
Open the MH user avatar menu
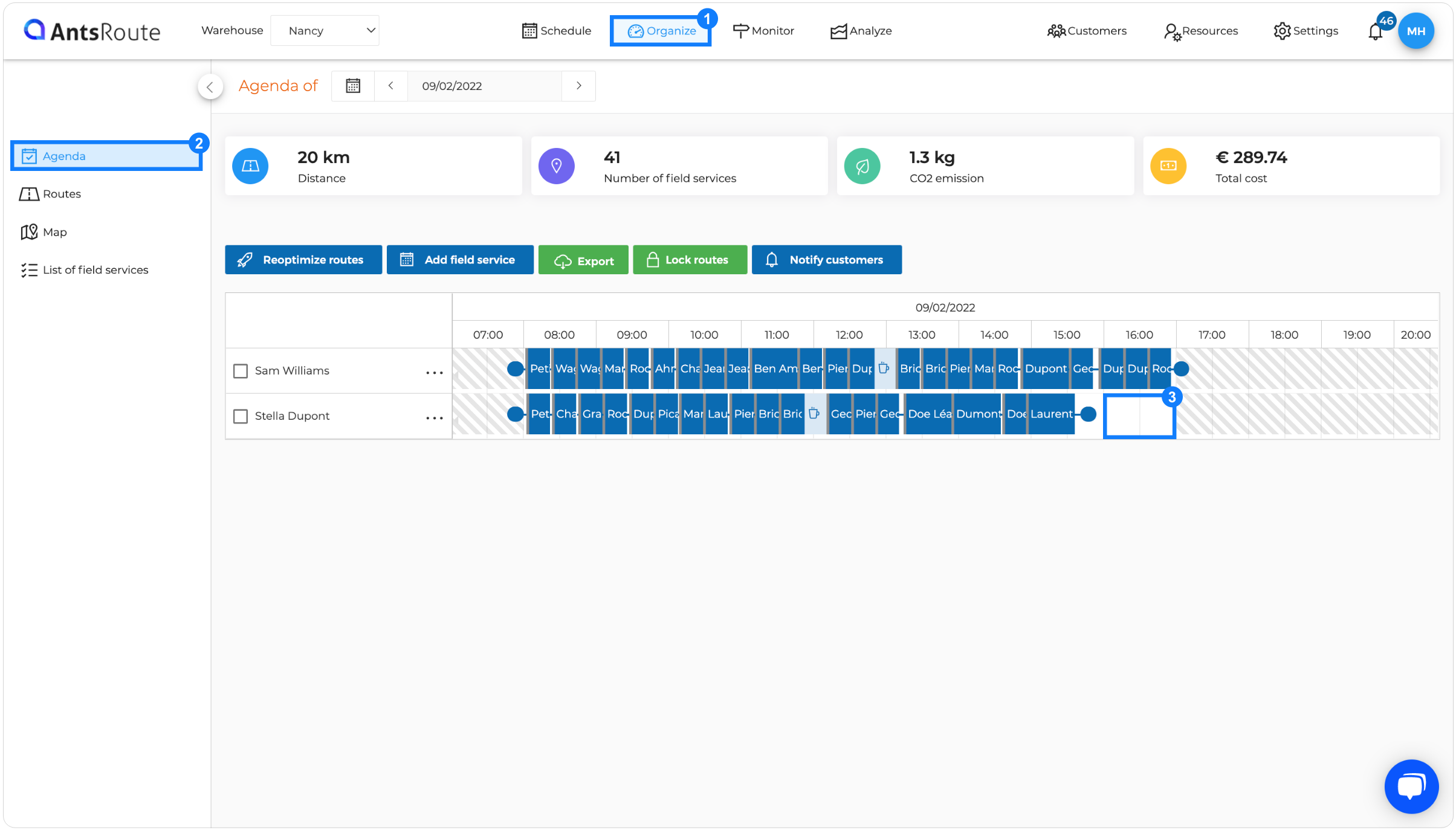click(x=1416, y=31)
